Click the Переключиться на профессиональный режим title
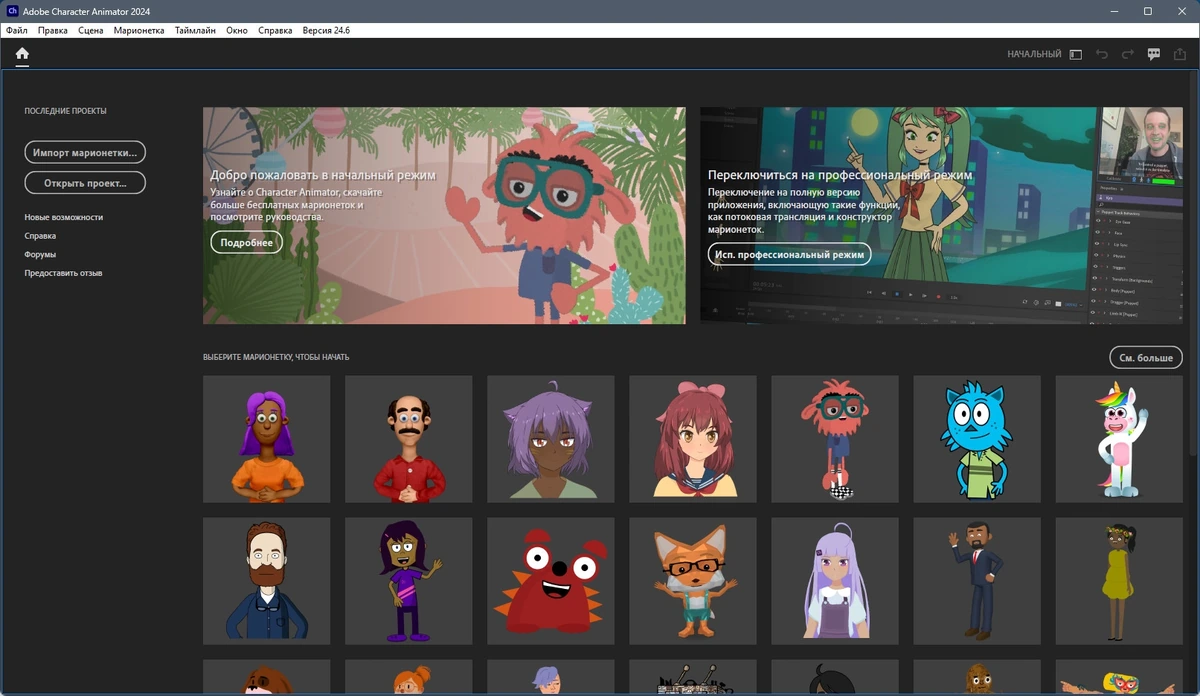Screen dimensions: 1200x696 tap(840, 175)
